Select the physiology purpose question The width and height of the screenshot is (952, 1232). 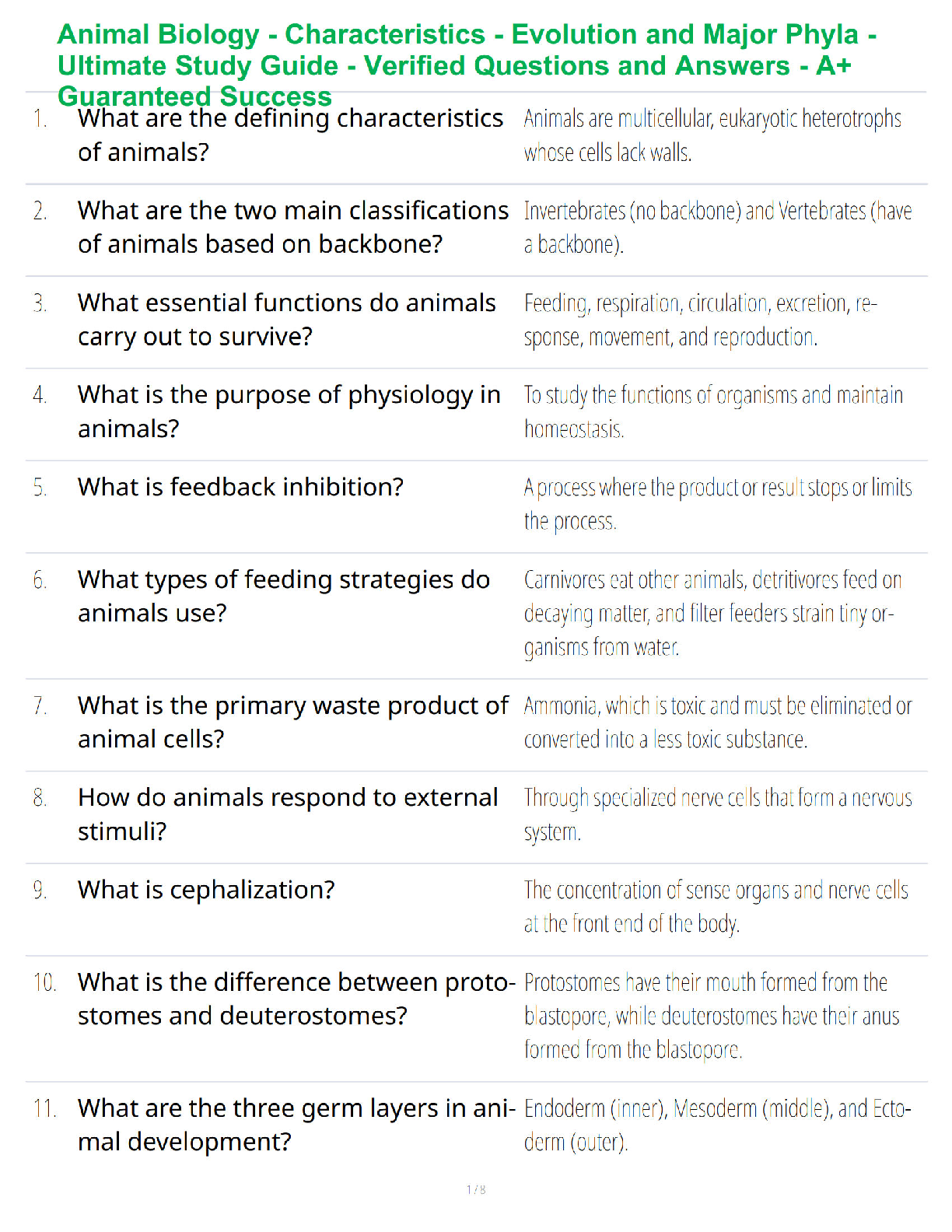(x=289, y=411)
